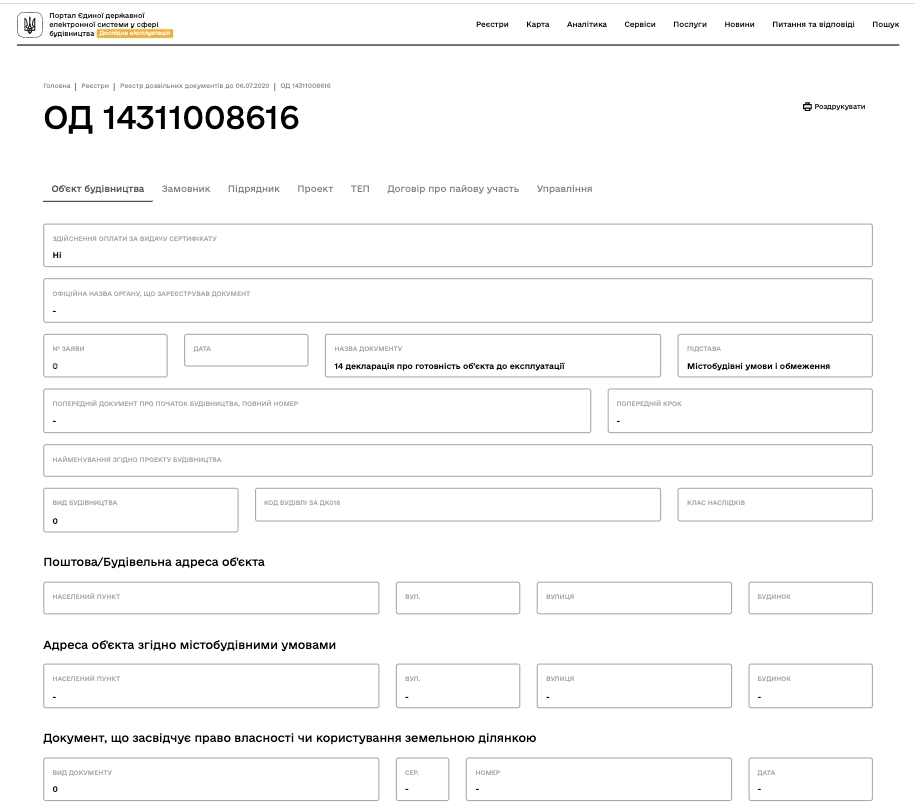The image size is (915, 810).
Task: Open the Управління tab
Action: [564, 189]
